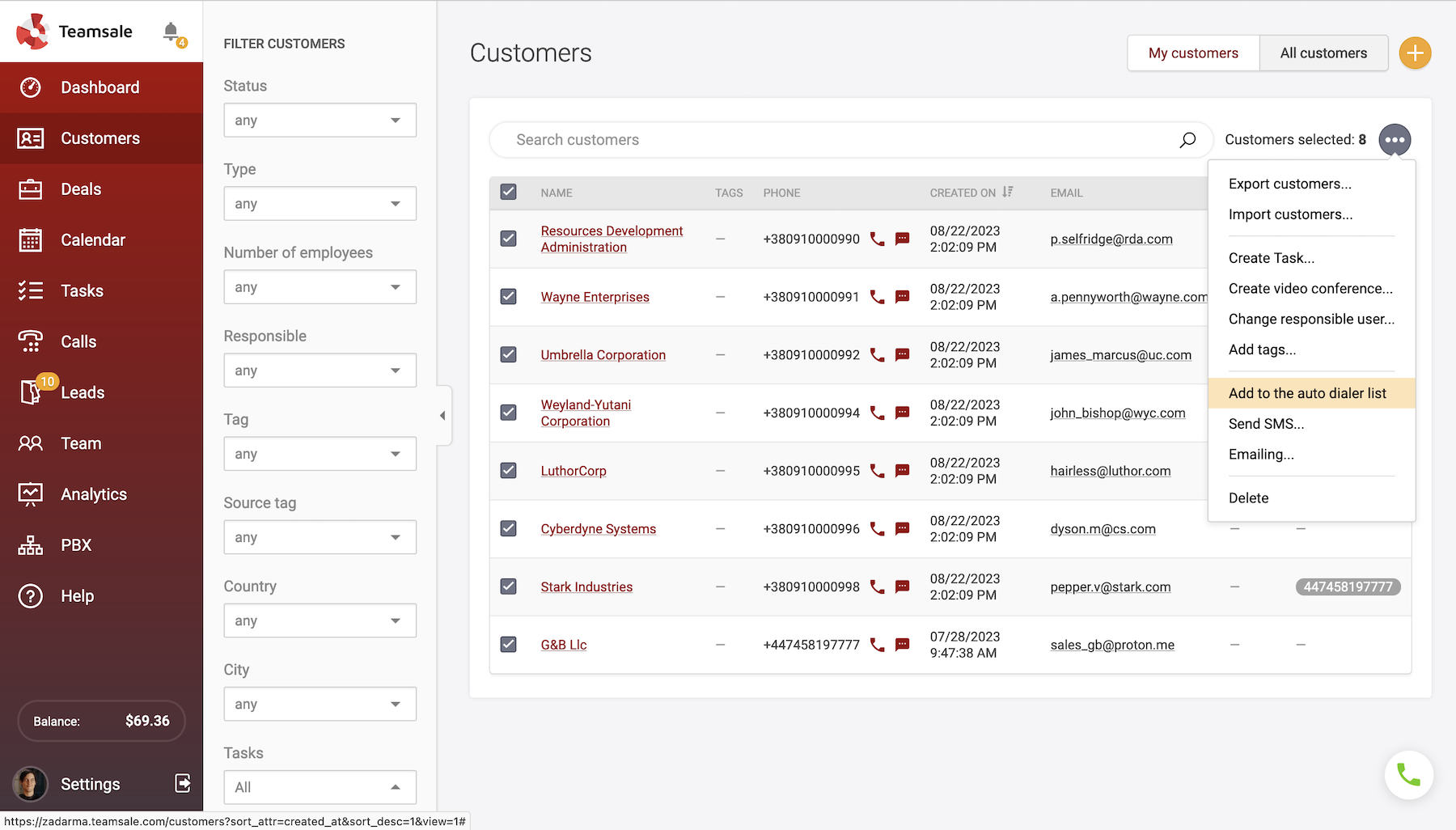
Task: Open the Status filter dropdown
Action: click(320, 120)
